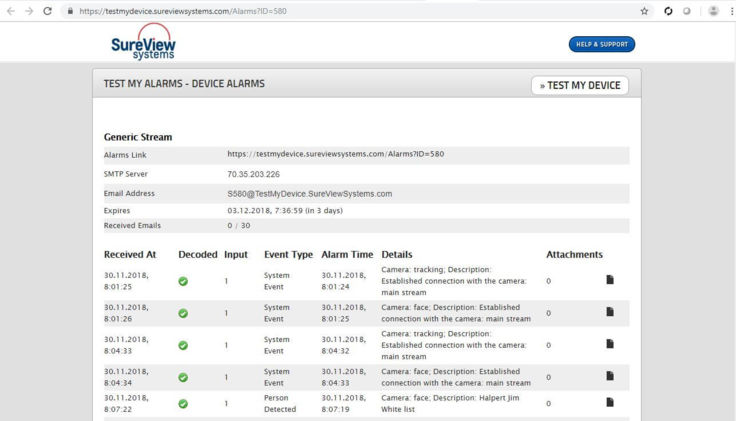736x421 pixels.
Task: Open attachment document icon for 8:01:26 alarm
Action: [x=610, y=313]
